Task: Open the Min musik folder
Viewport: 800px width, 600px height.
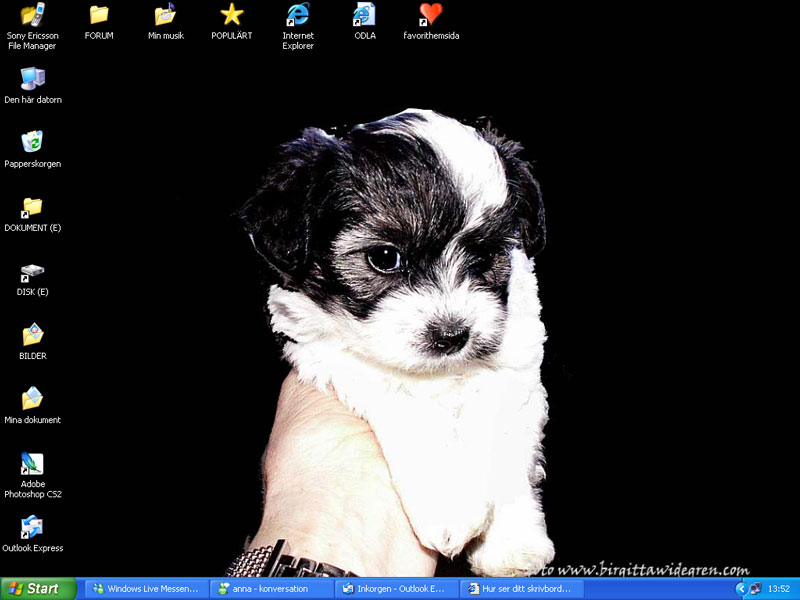Action: tap(165, 15)
